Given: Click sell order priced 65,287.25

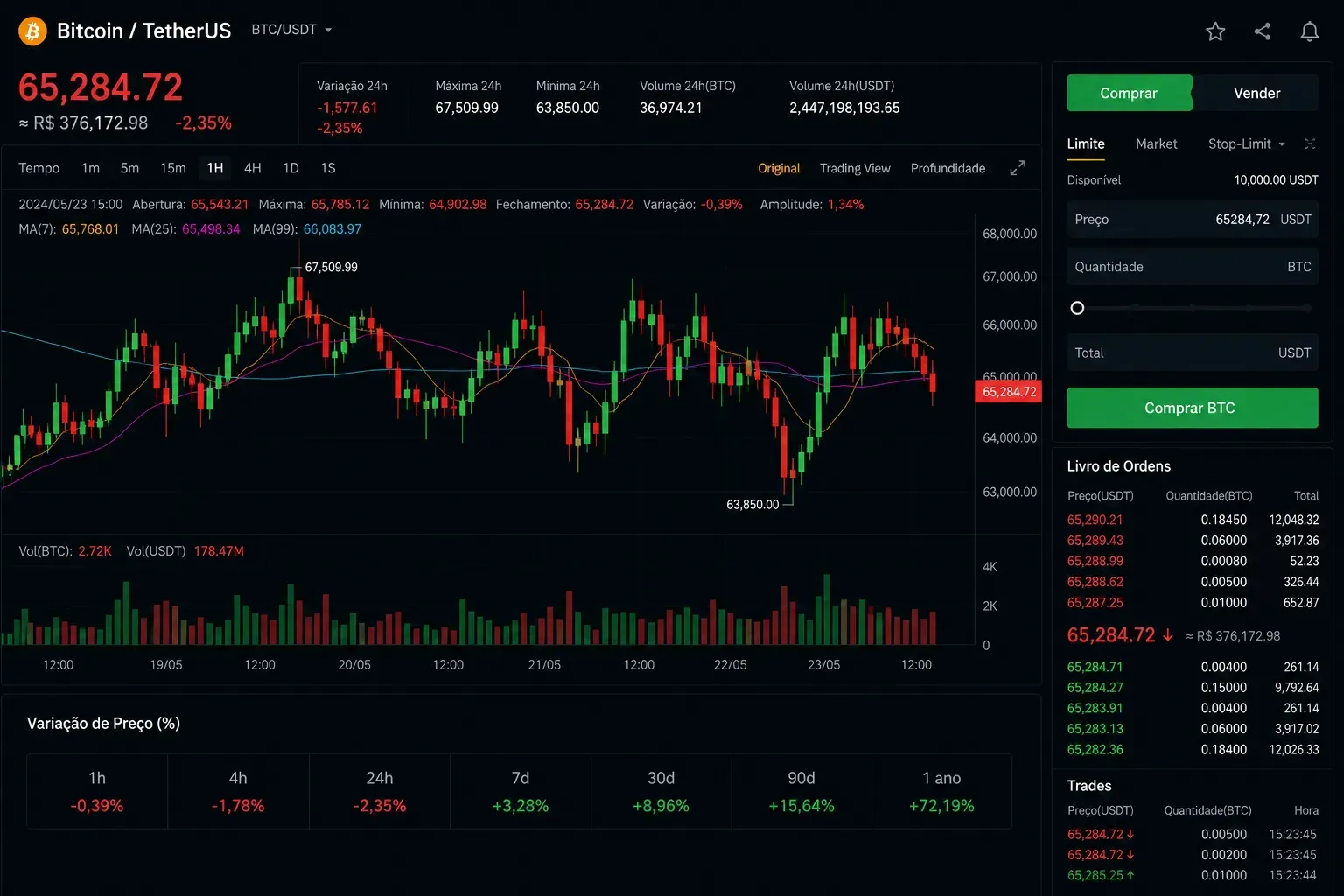Looking at the screenshot, I should pyautogui.click(x=1192, y=603).
